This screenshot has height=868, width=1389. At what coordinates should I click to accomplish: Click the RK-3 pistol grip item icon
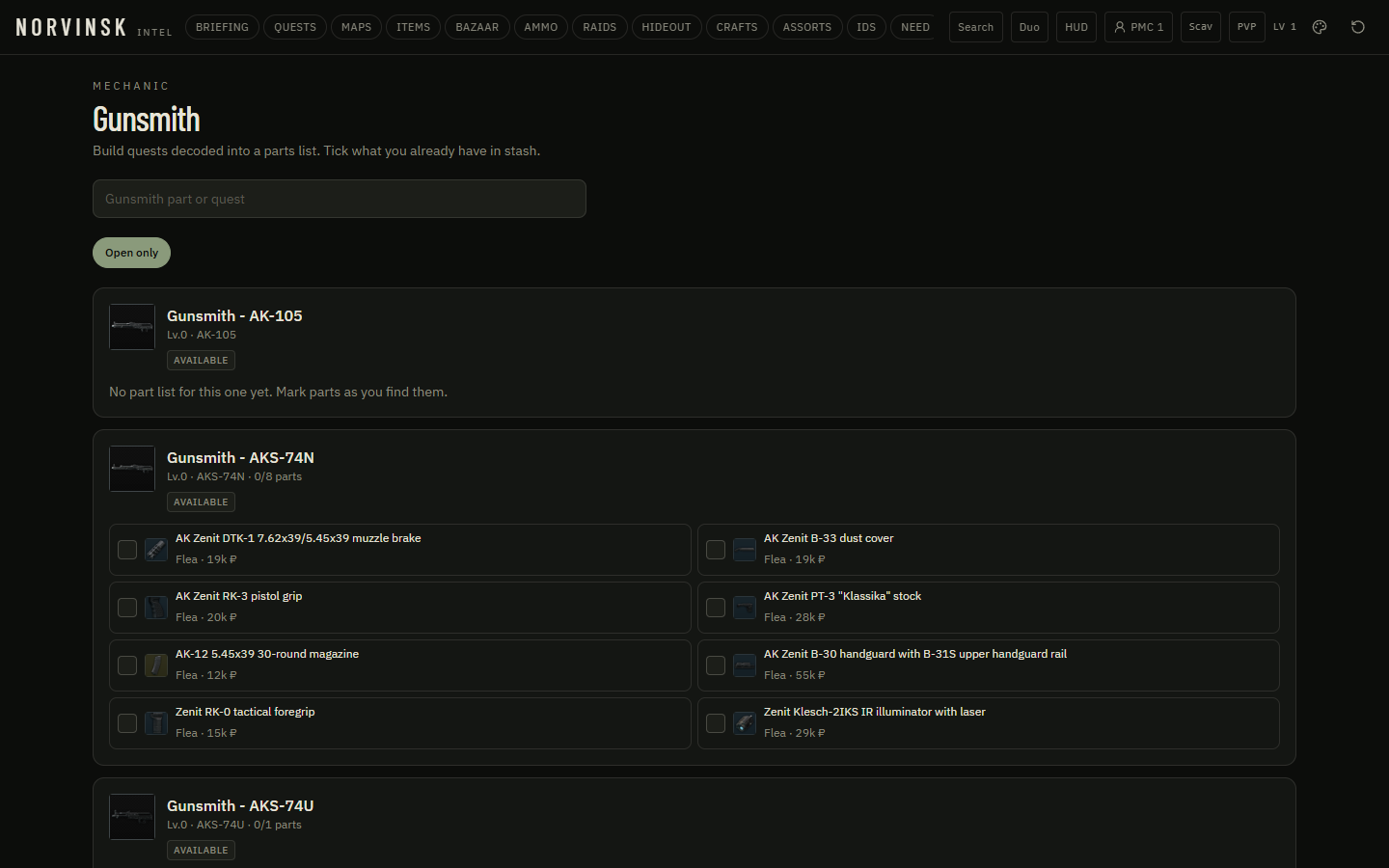click(x=156, y=608)
